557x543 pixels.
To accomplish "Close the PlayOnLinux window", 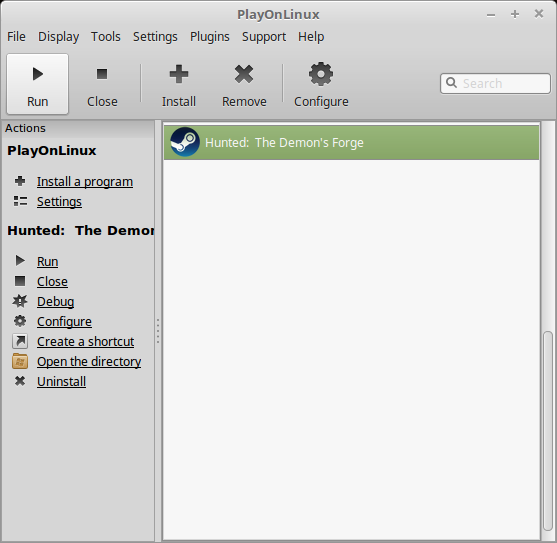I will [x=539, y=13].
